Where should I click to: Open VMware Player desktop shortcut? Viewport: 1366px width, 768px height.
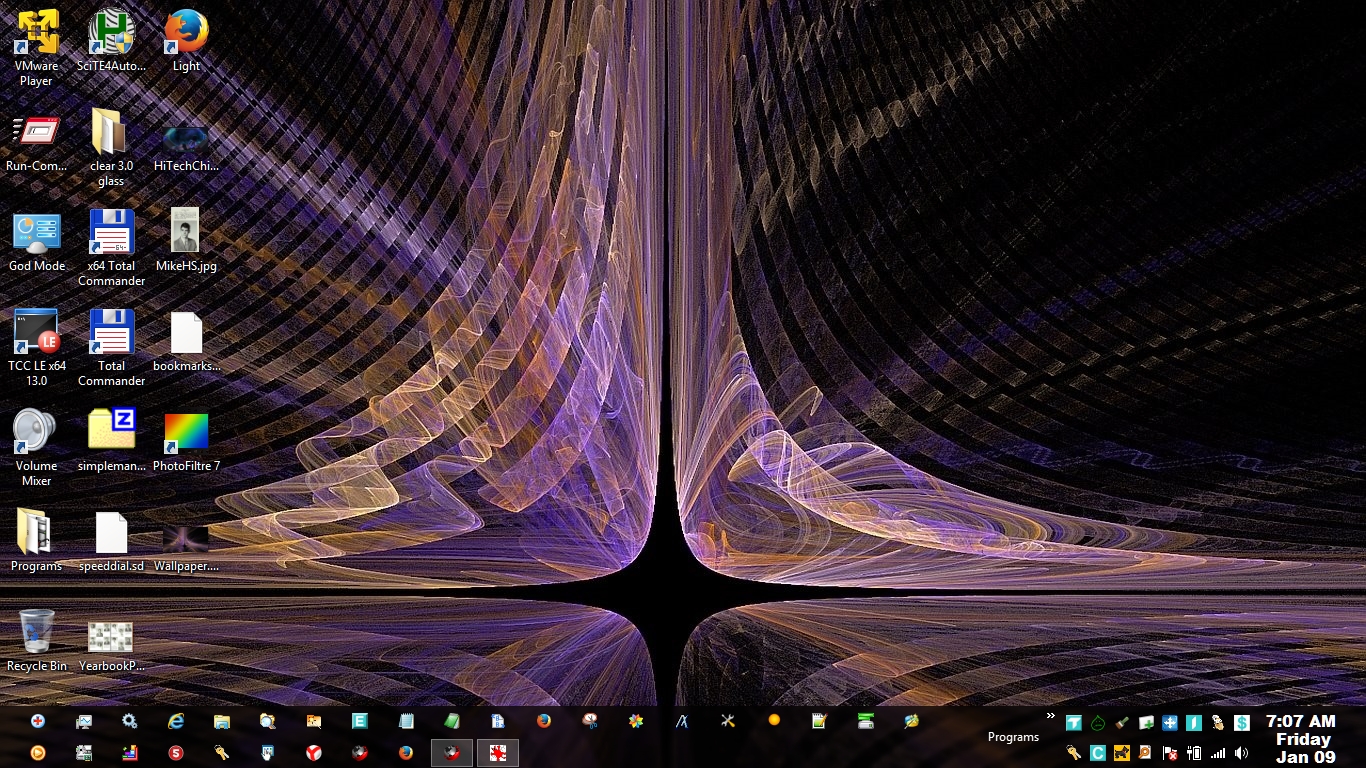36,32
